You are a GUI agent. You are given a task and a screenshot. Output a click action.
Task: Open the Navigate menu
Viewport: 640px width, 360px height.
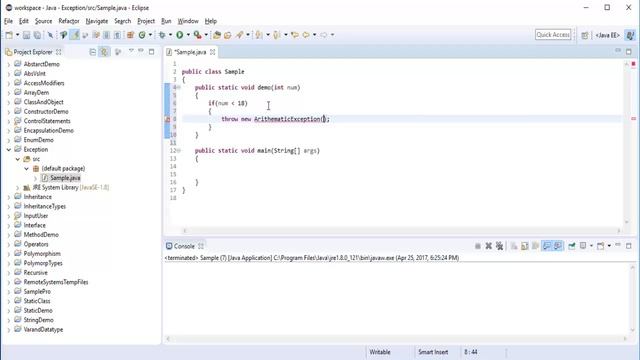coord(97,21)
